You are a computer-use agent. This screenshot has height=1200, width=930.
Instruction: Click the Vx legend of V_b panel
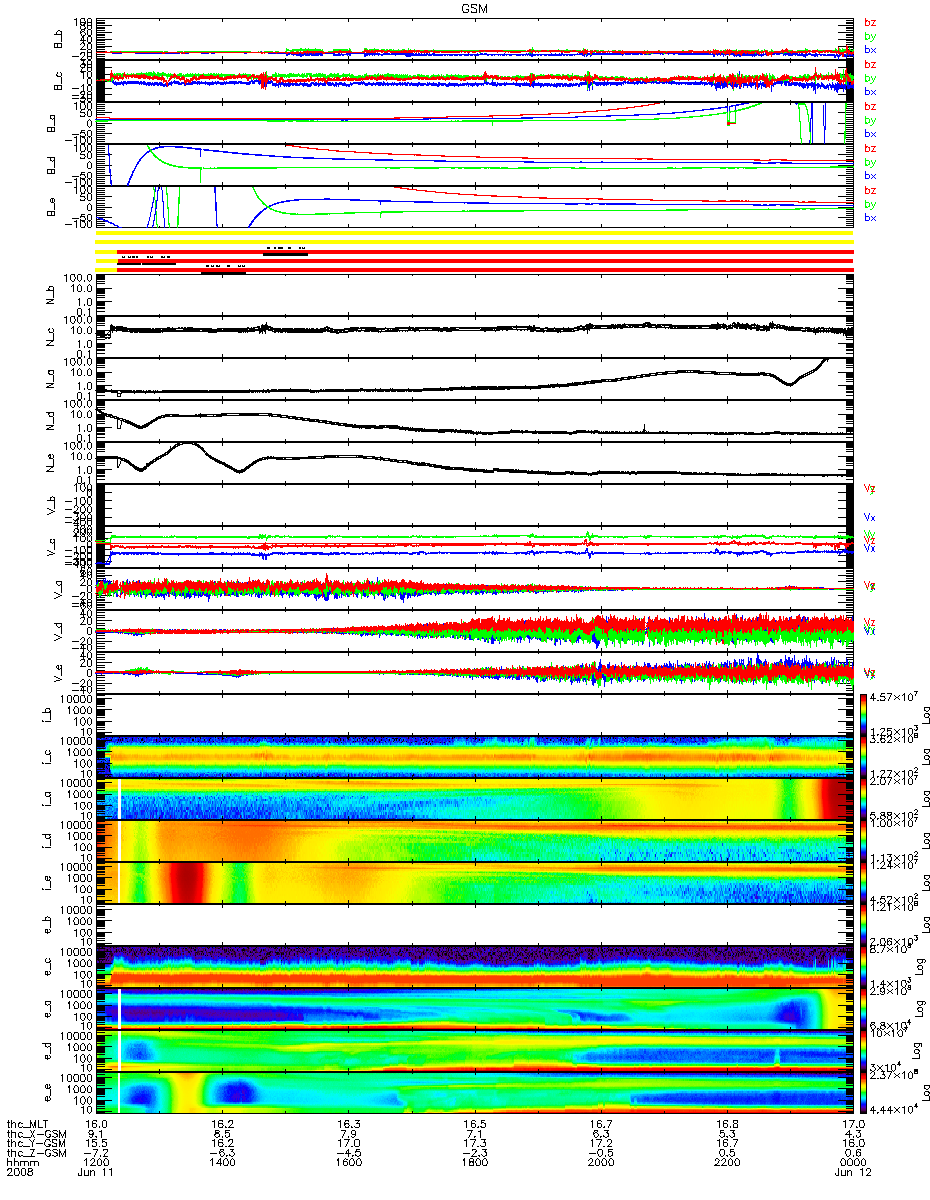pyautogui.click(x=870, y=517)
